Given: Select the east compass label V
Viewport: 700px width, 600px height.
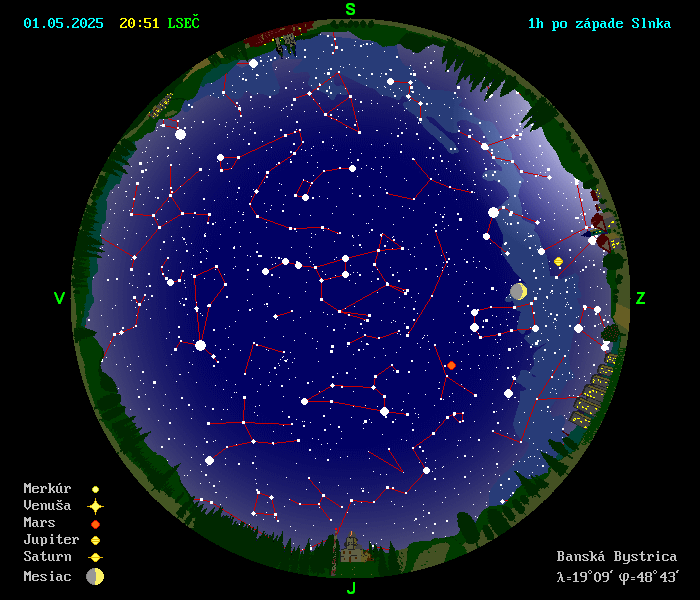Looking at the screenshot, I should coord(59,298).
